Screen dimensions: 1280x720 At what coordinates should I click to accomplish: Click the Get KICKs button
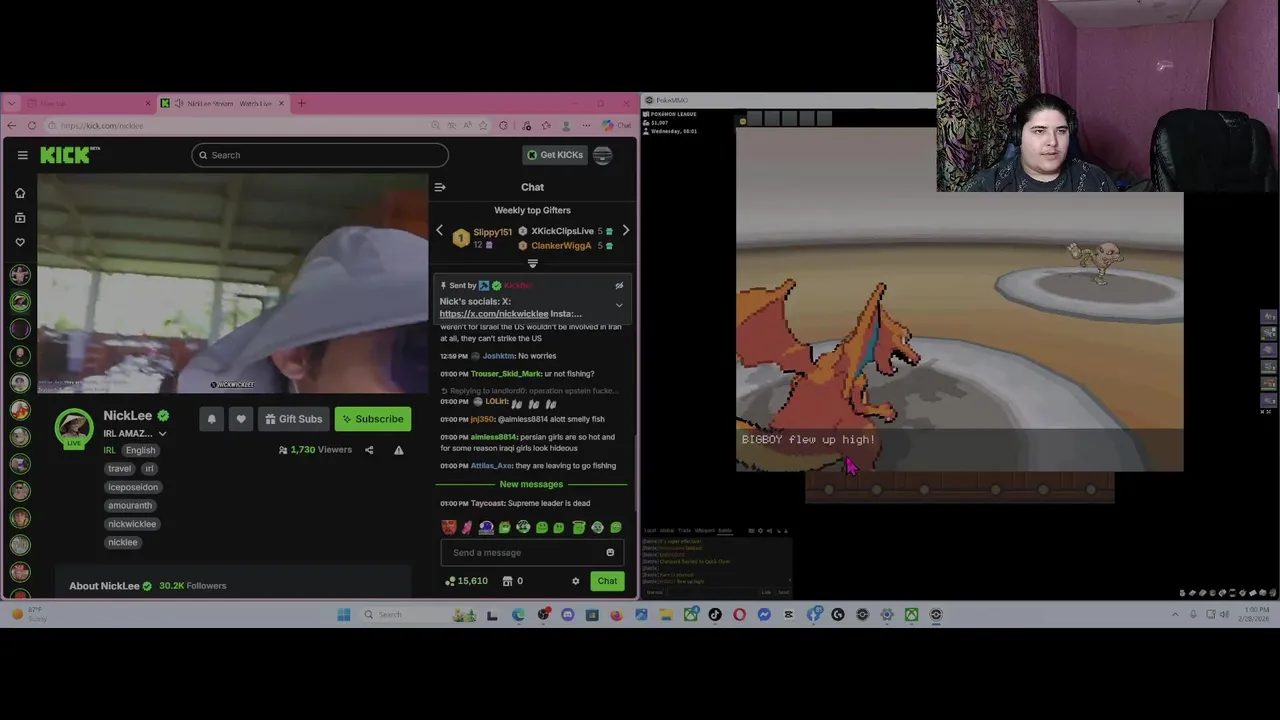pos(555,155)
